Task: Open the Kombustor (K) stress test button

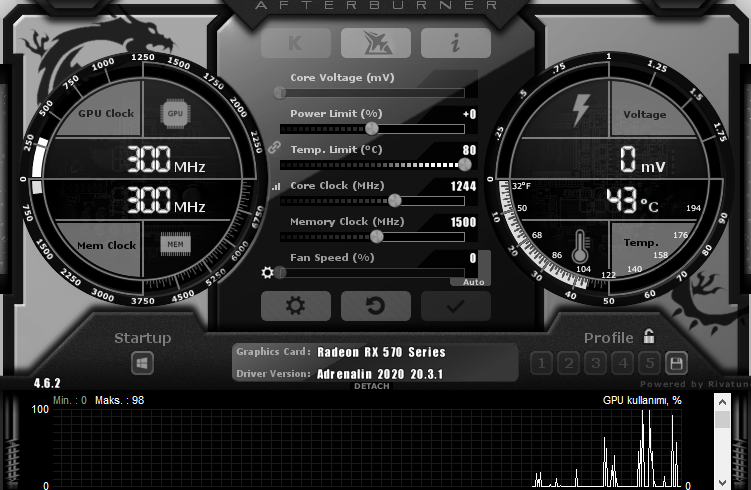Action: 296,43
